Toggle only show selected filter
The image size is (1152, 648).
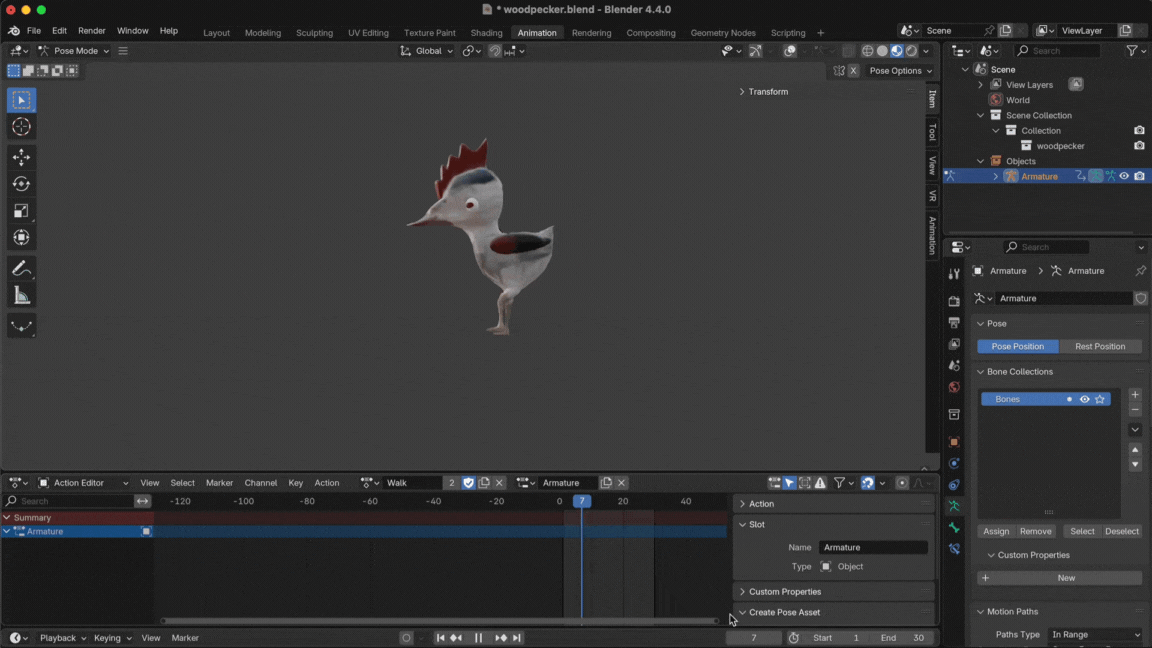(789, 483)
